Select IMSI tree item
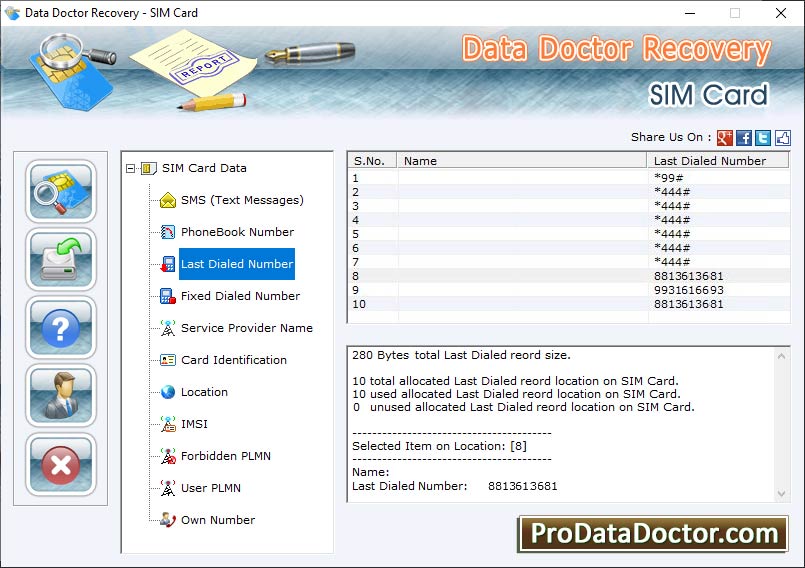The height and width of the screenshot is (568, 805). click(x=194, y=424)
